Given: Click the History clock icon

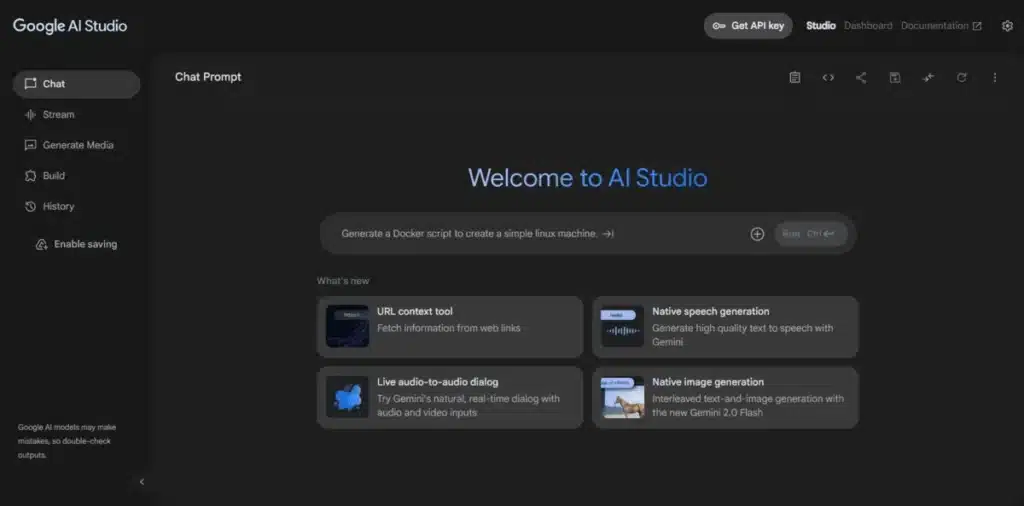Looking at the screenshot, I should click(x=30, y=206).
